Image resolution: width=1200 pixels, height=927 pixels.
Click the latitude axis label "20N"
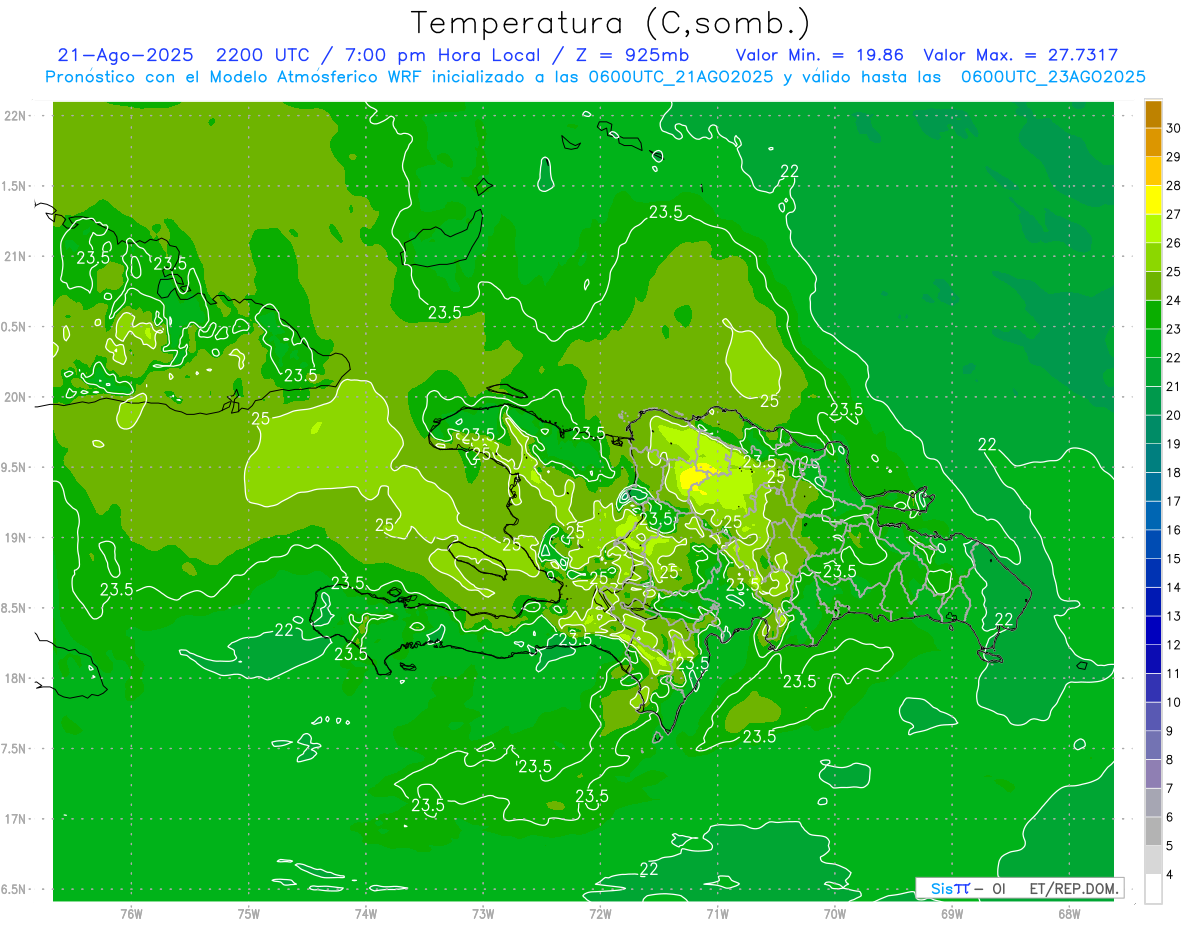click(14, 397)
